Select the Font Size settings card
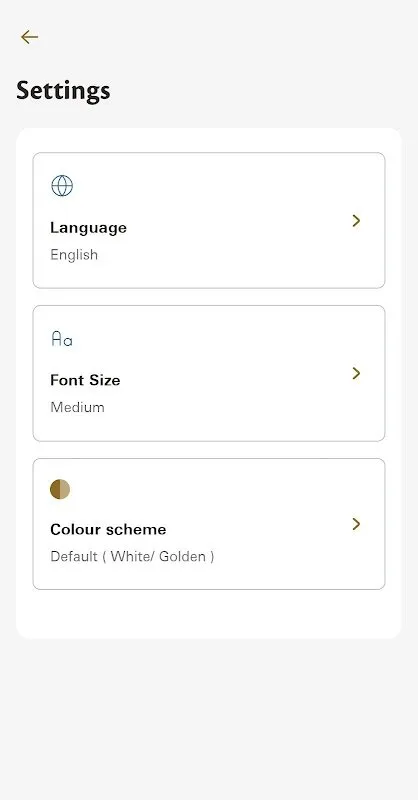 [x=209, y=373]
